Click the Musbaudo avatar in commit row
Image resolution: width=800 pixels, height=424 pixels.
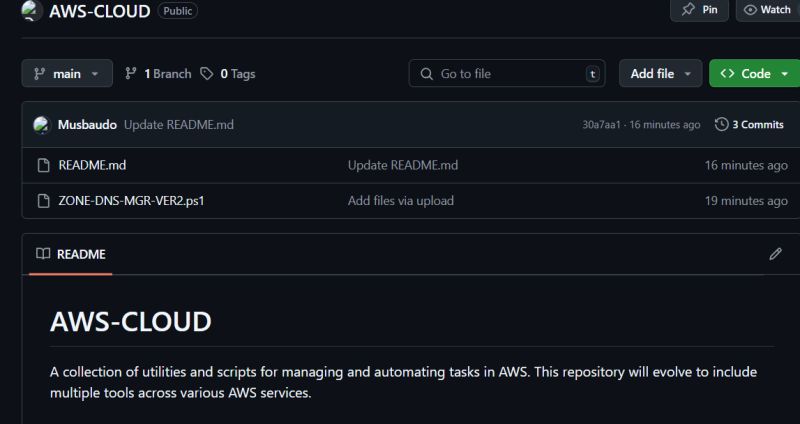(42, 125)
